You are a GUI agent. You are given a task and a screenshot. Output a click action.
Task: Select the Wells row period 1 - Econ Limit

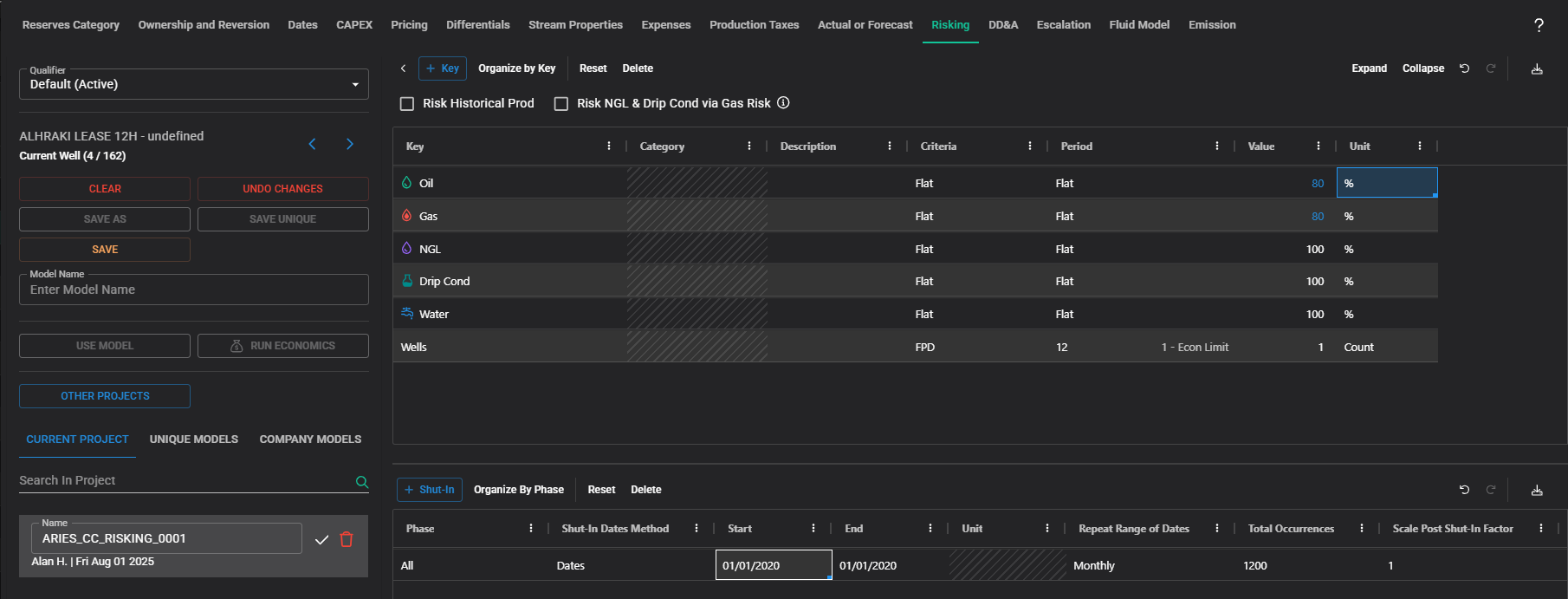click(1195, 347)
